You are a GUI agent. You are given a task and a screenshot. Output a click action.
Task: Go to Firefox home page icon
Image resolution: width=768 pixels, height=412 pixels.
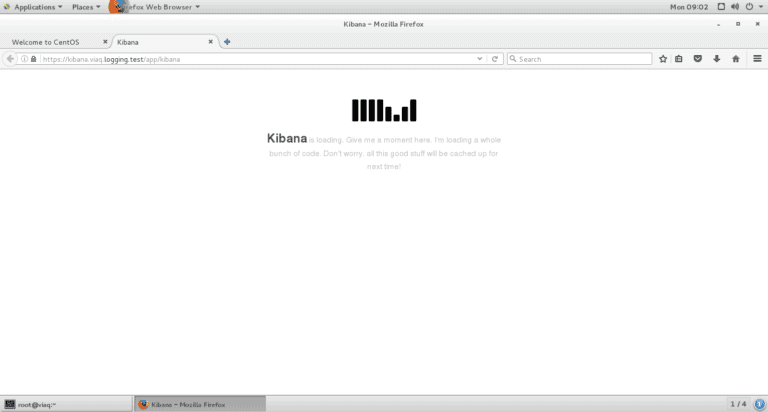[x=736, y=59]
